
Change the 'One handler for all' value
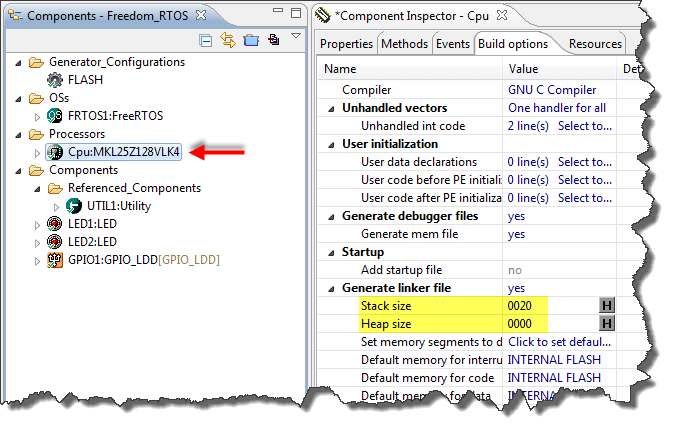(x=557, y=107)
